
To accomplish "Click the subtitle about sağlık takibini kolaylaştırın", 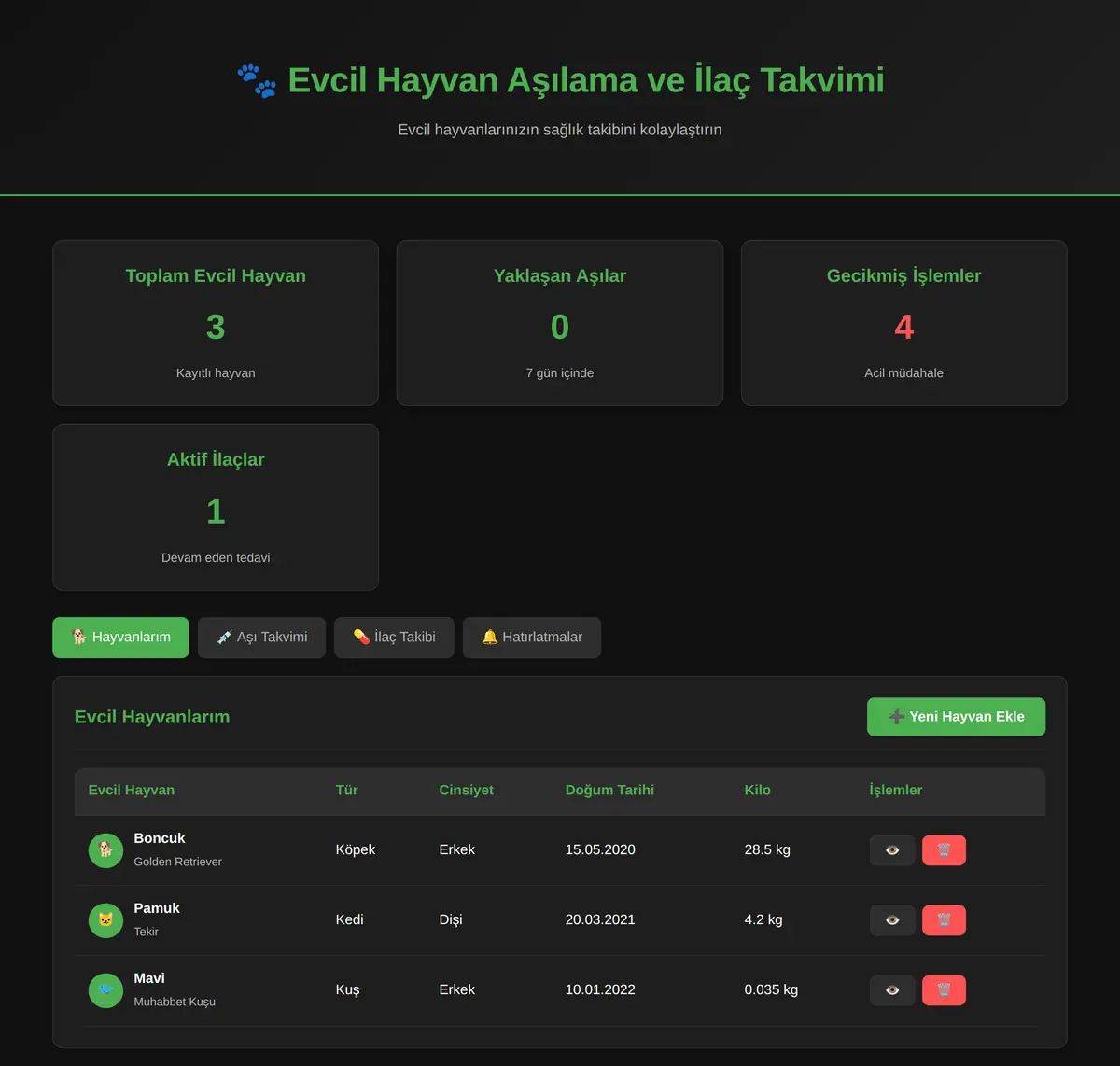I will 560,130.
